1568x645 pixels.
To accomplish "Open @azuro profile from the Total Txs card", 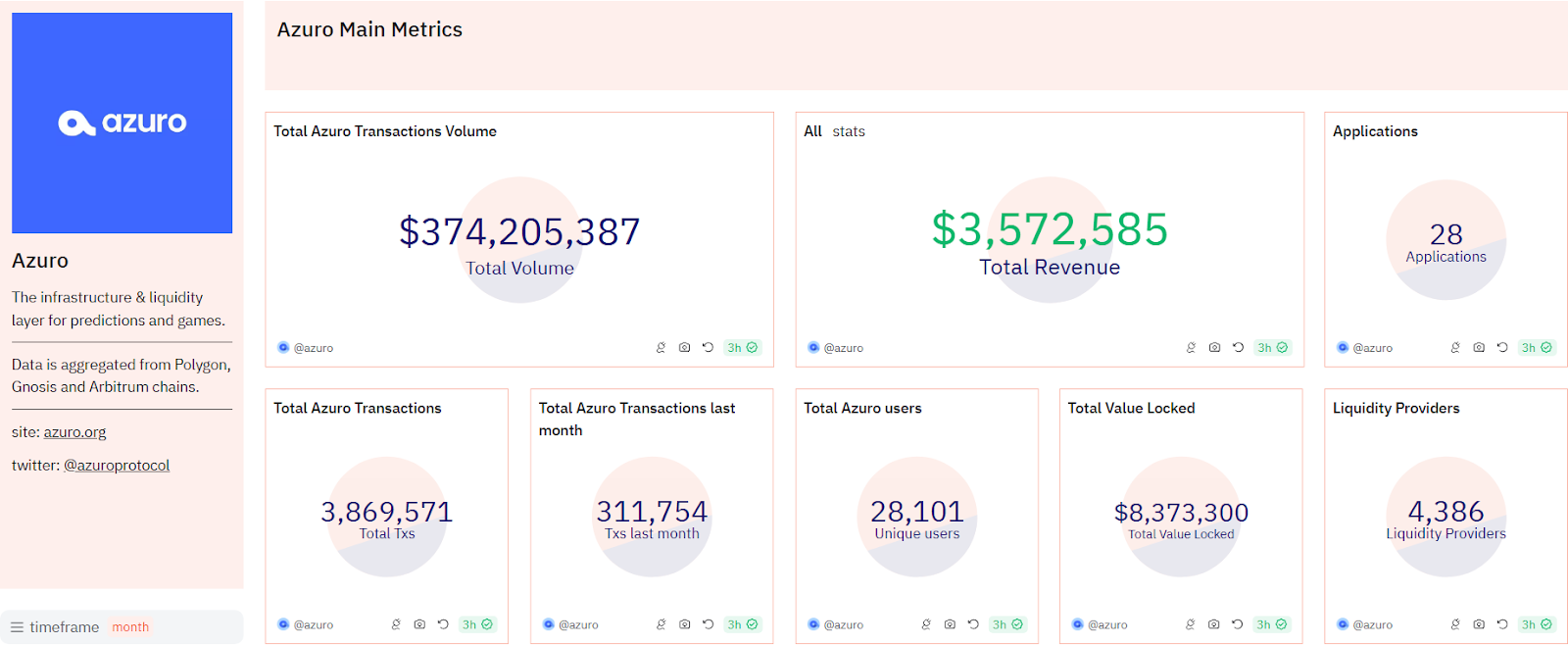I will tap(306, 624).
